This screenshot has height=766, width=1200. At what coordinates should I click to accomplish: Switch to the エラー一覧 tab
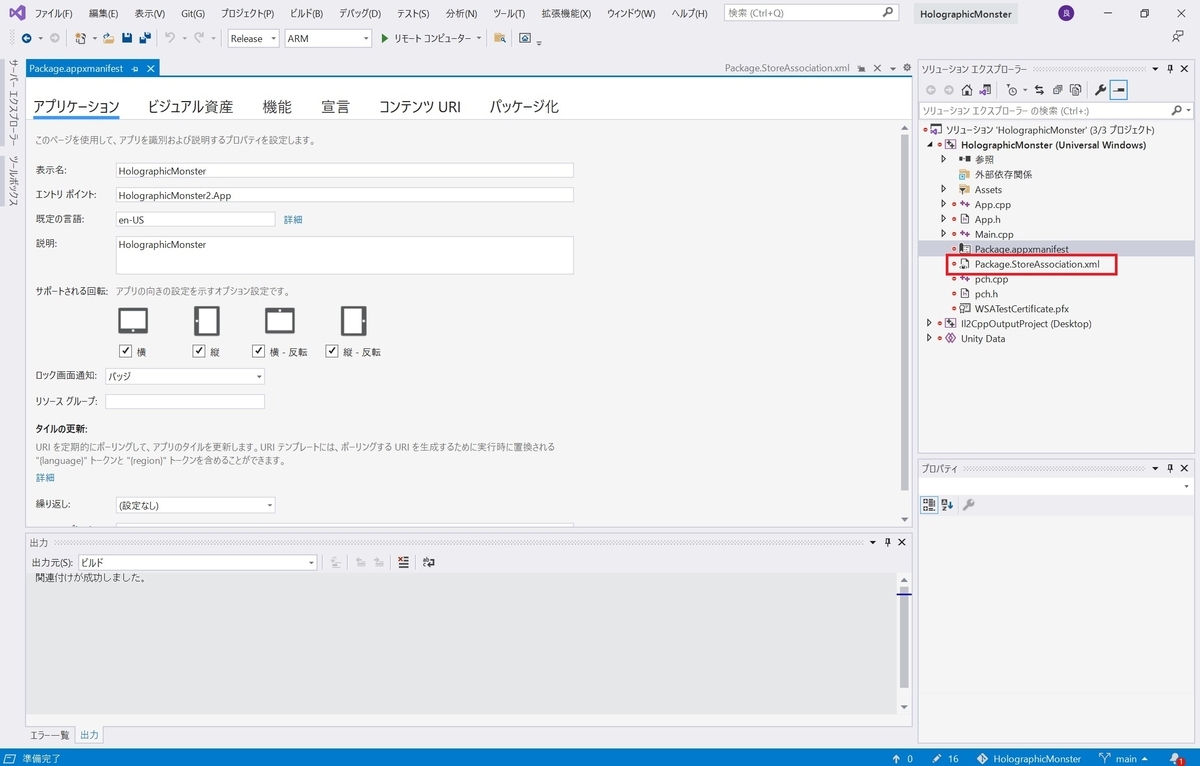49,735
